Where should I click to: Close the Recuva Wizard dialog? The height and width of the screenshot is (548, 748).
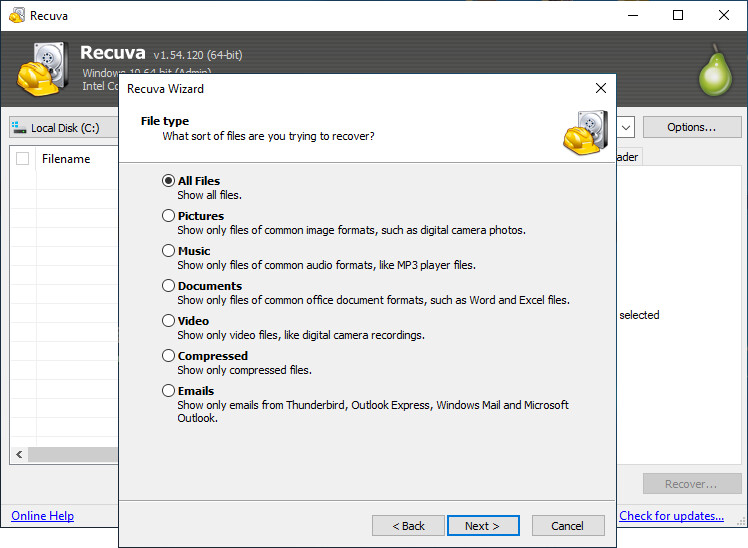click(x=601, y=88)
